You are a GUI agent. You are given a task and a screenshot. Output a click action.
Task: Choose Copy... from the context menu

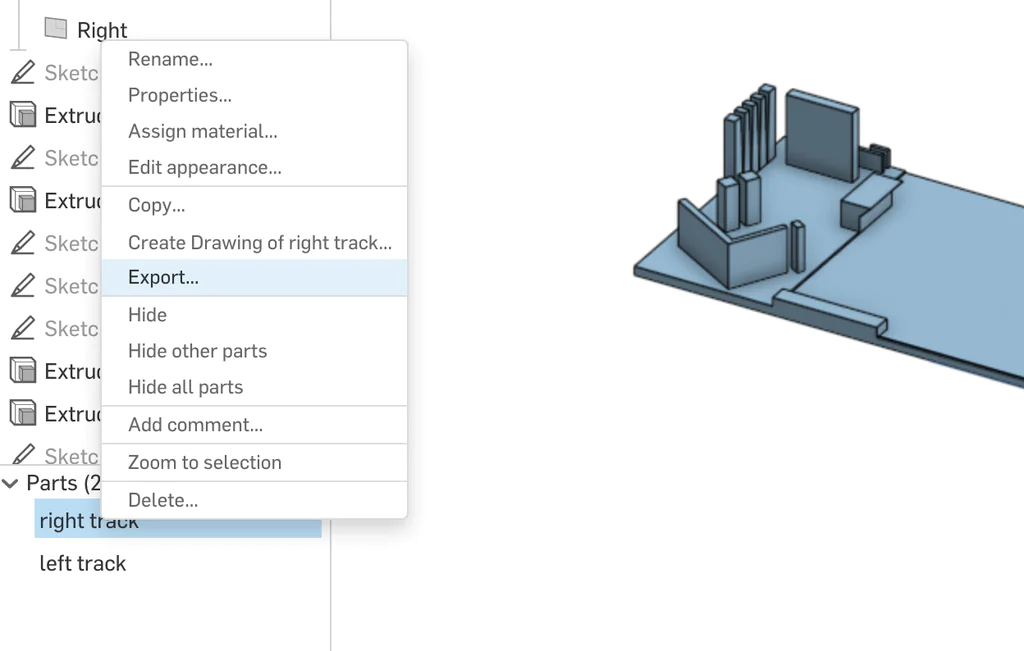[254, 205]
